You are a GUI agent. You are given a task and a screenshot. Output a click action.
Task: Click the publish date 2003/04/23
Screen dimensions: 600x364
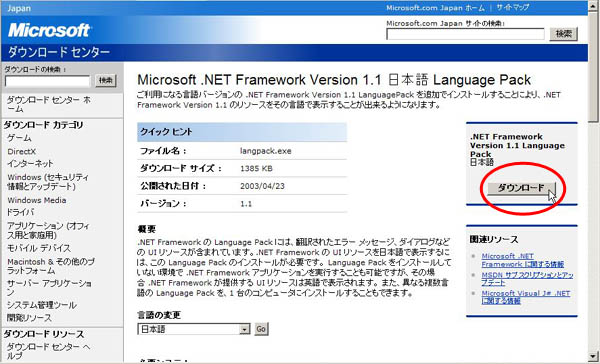click(262, 186)
